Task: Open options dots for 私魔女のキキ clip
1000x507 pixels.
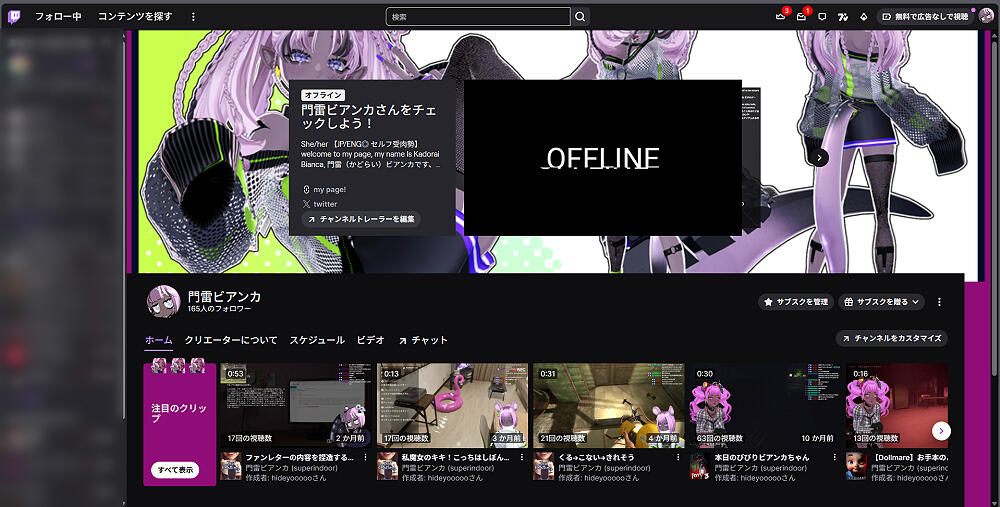Action: [522, 457]
